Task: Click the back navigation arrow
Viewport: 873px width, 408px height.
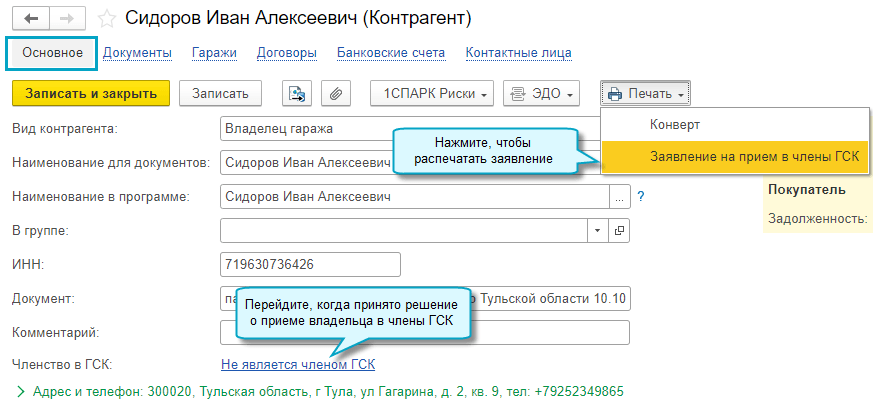Action: tap(31, 19)
